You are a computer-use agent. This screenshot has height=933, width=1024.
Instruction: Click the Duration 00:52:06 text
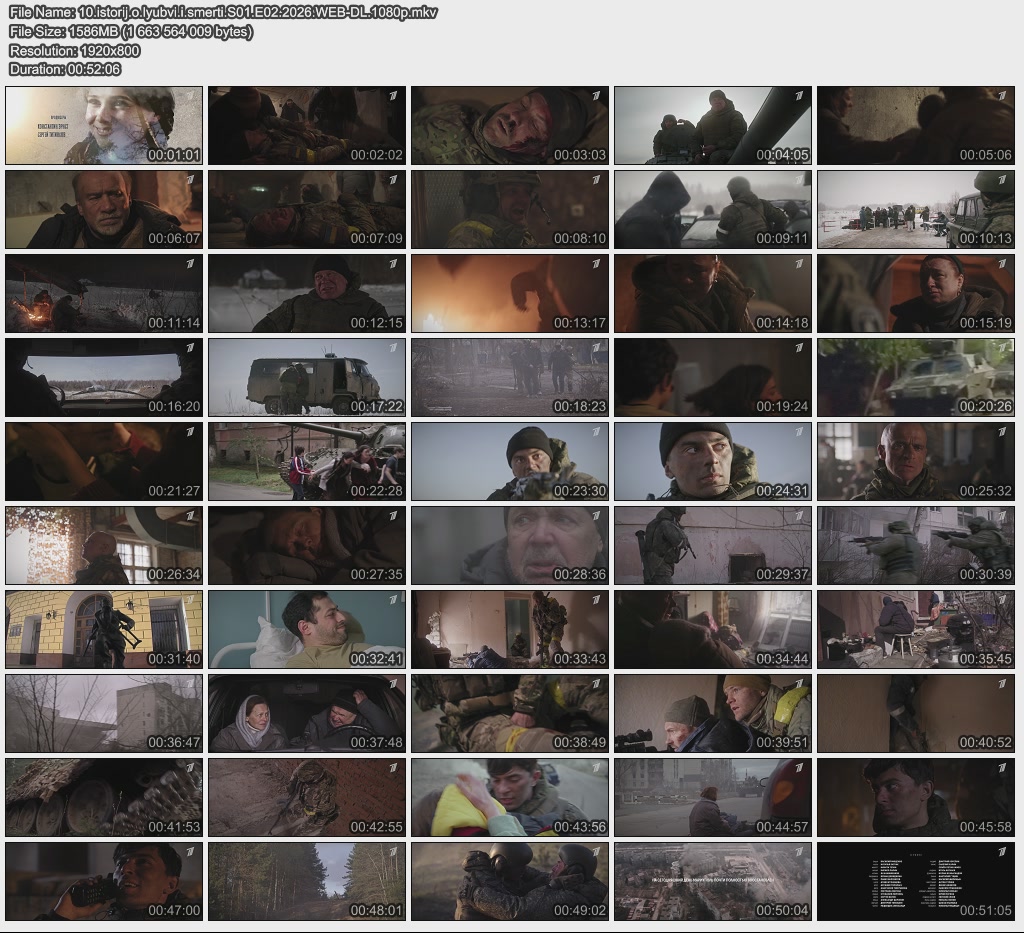(x=65, y=69)
